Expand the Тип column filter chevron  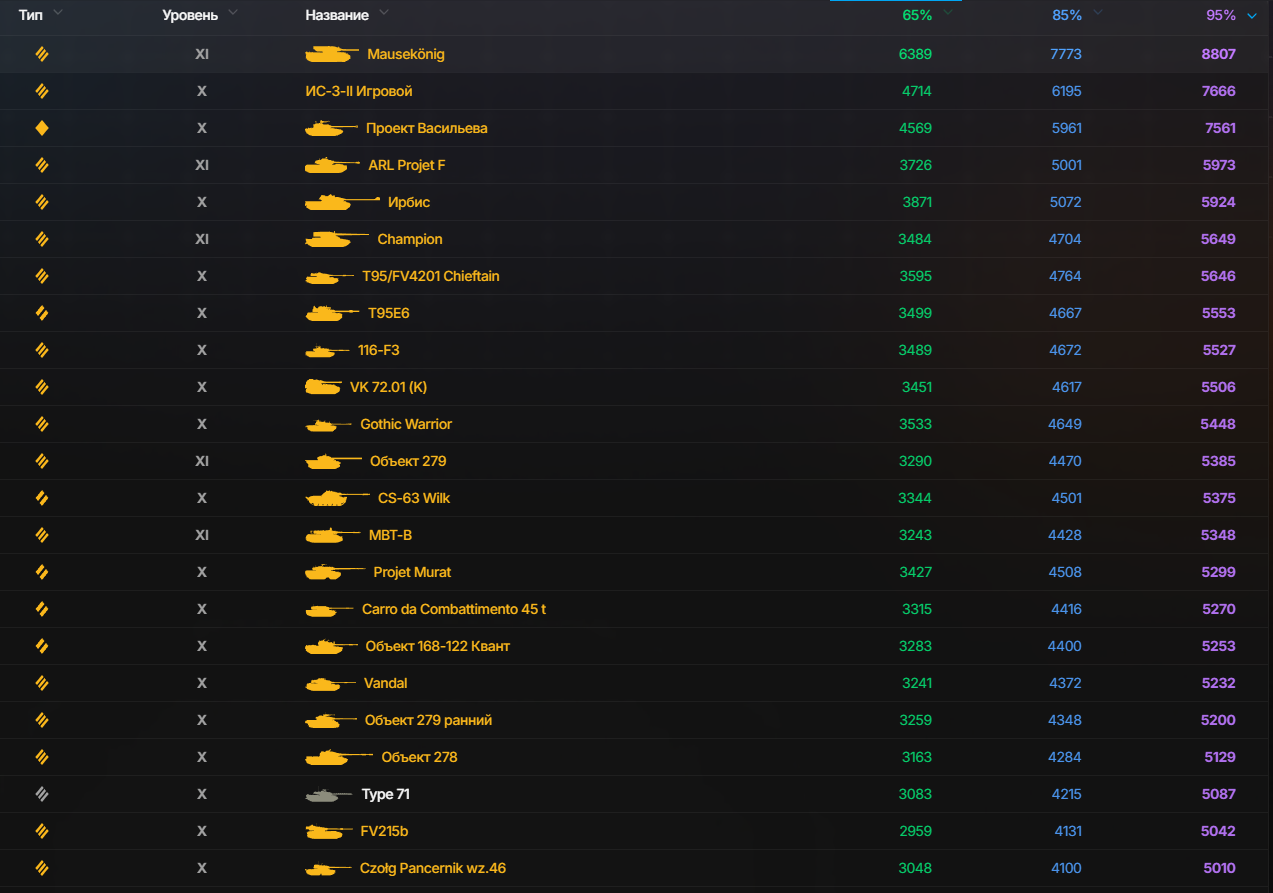[x=57, y=13]
